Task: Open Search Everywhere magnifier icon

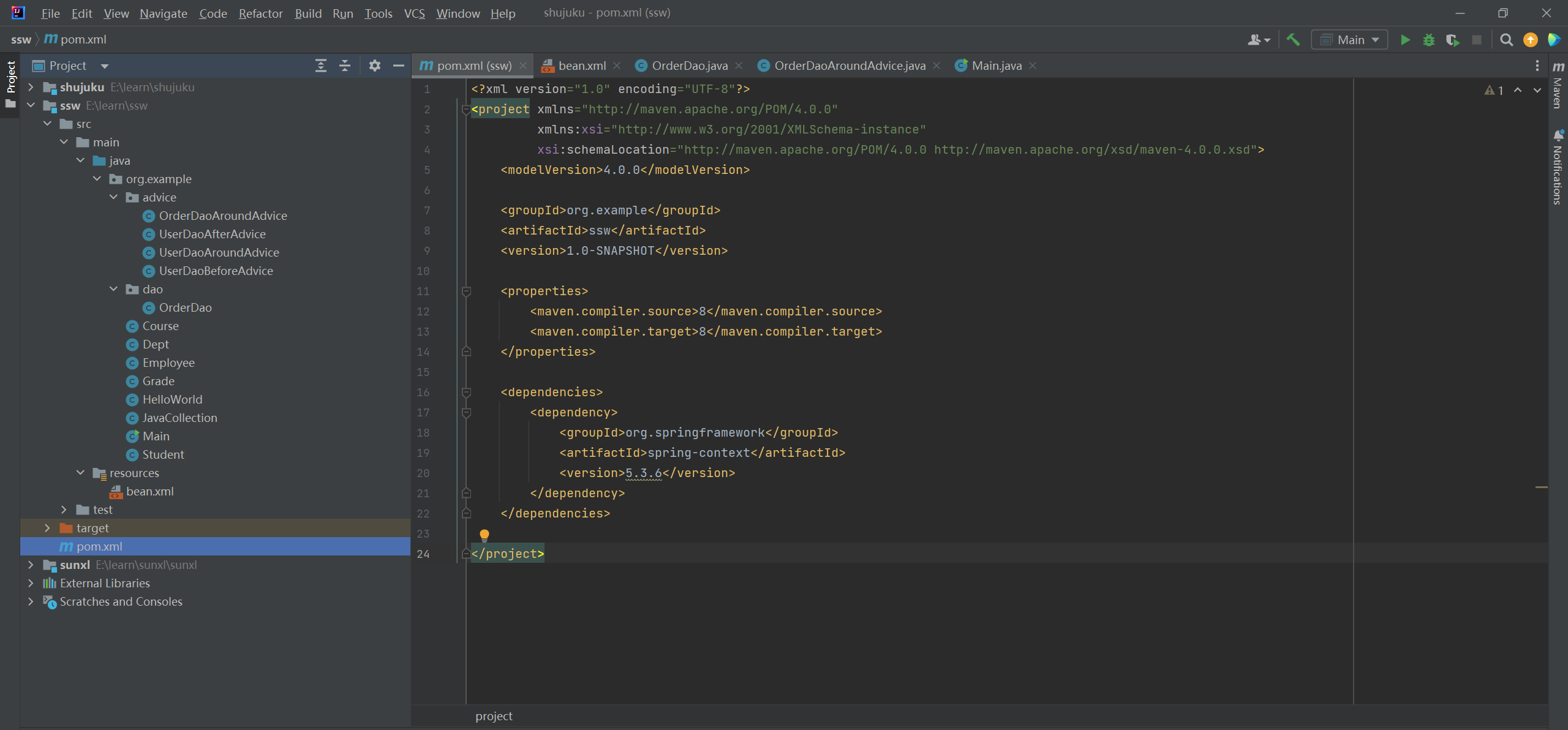Action: coord(1506,40)
